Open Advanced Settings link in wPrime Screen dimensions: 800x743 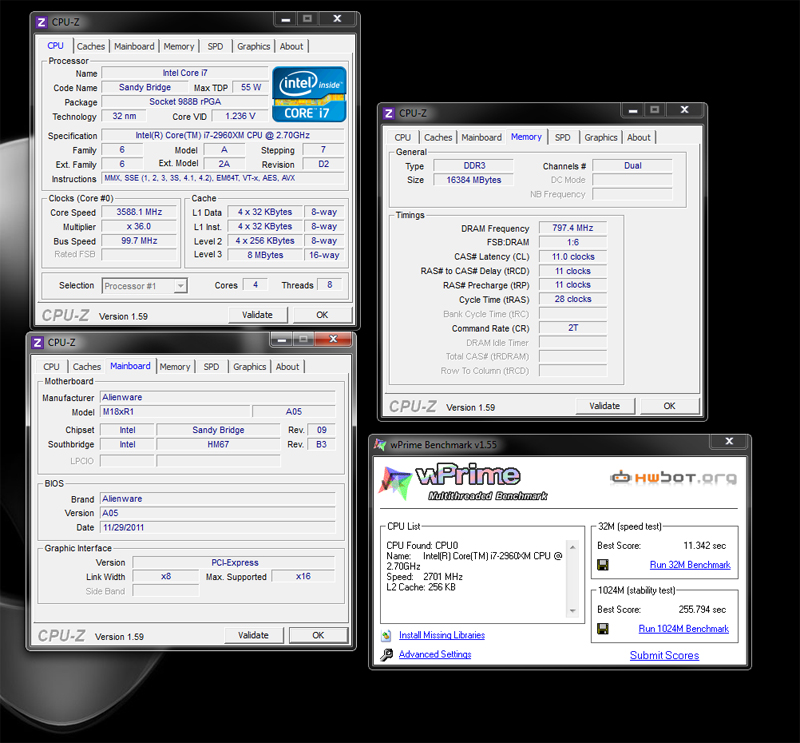click(x=435, y=654)
